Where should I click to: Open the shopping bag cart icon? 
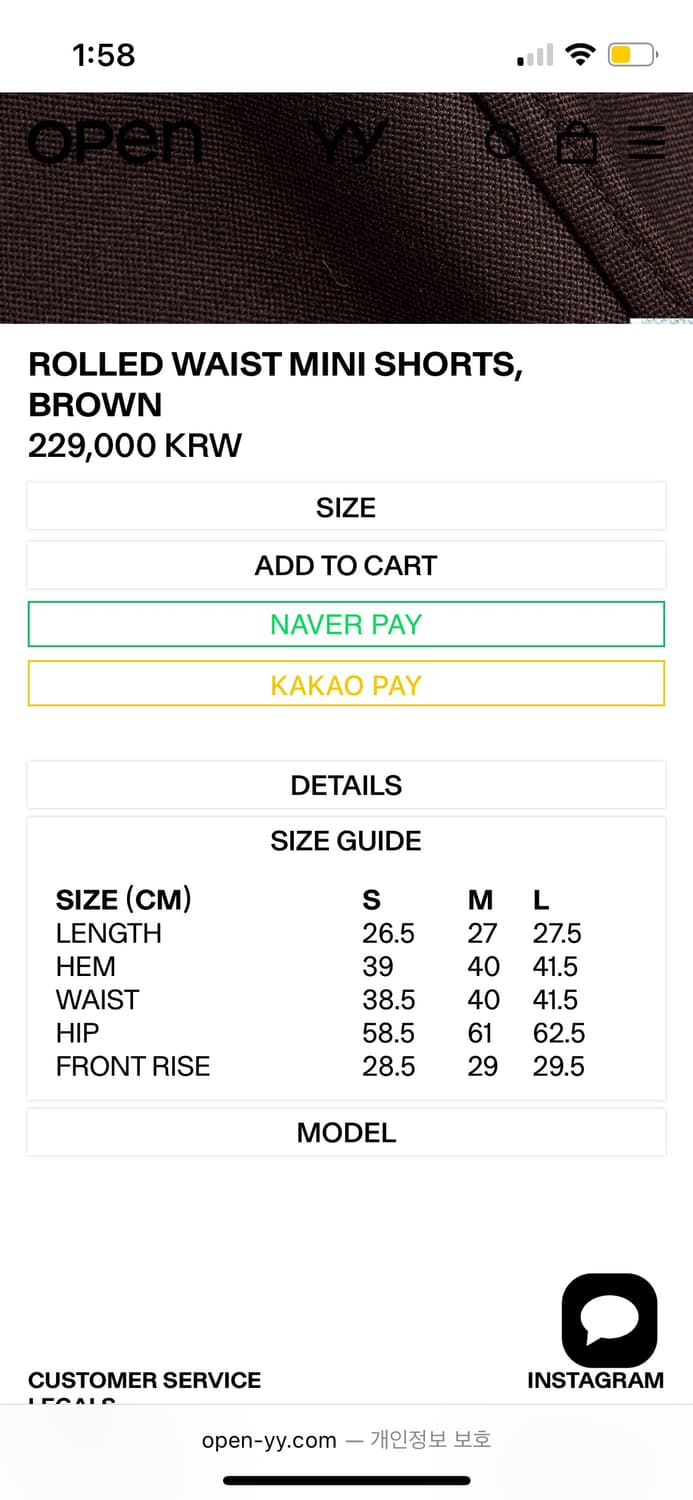click(x=577, y=142)
